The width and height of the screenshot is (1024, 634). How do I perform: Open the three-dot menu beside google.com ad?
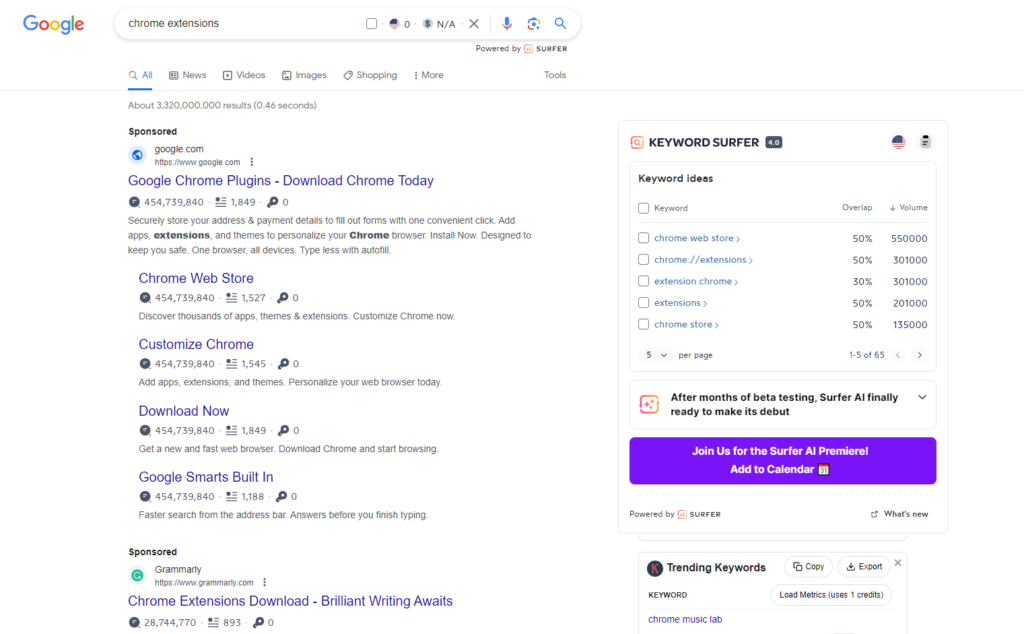click(252, 161)
